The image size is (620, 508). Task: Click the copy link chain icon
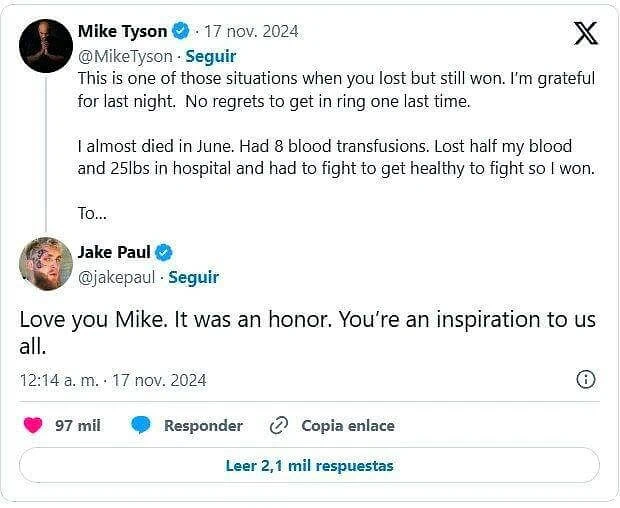pos(279,425)
